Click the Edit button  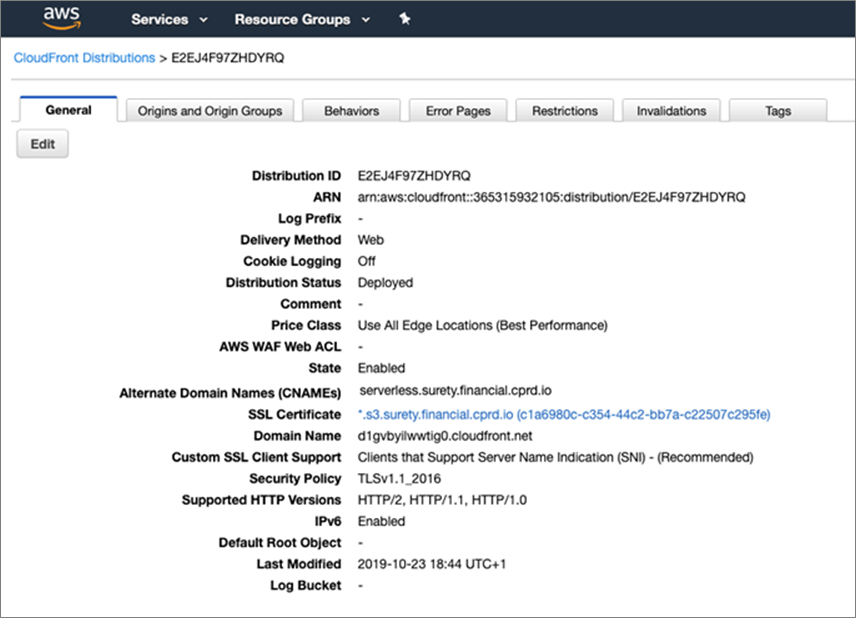(x=42, y=143)
